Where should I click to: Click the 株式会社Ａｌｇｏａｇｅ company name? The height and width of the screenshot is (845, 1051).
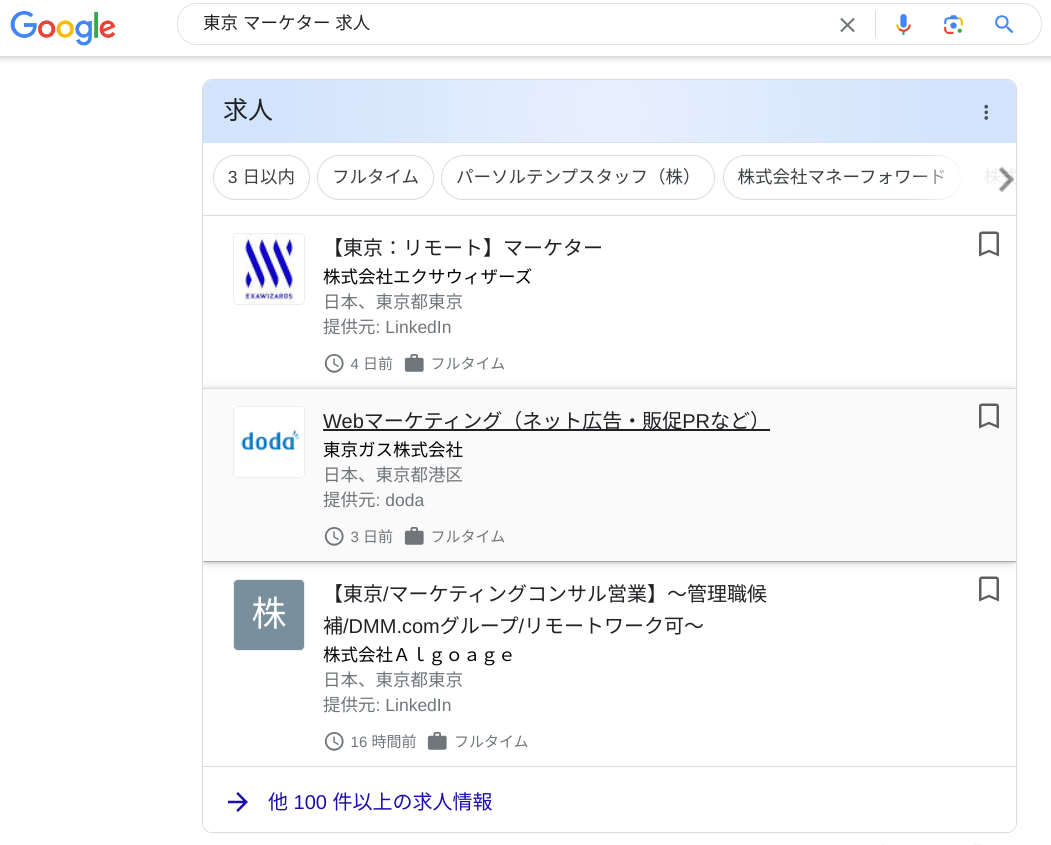[418, 655]
